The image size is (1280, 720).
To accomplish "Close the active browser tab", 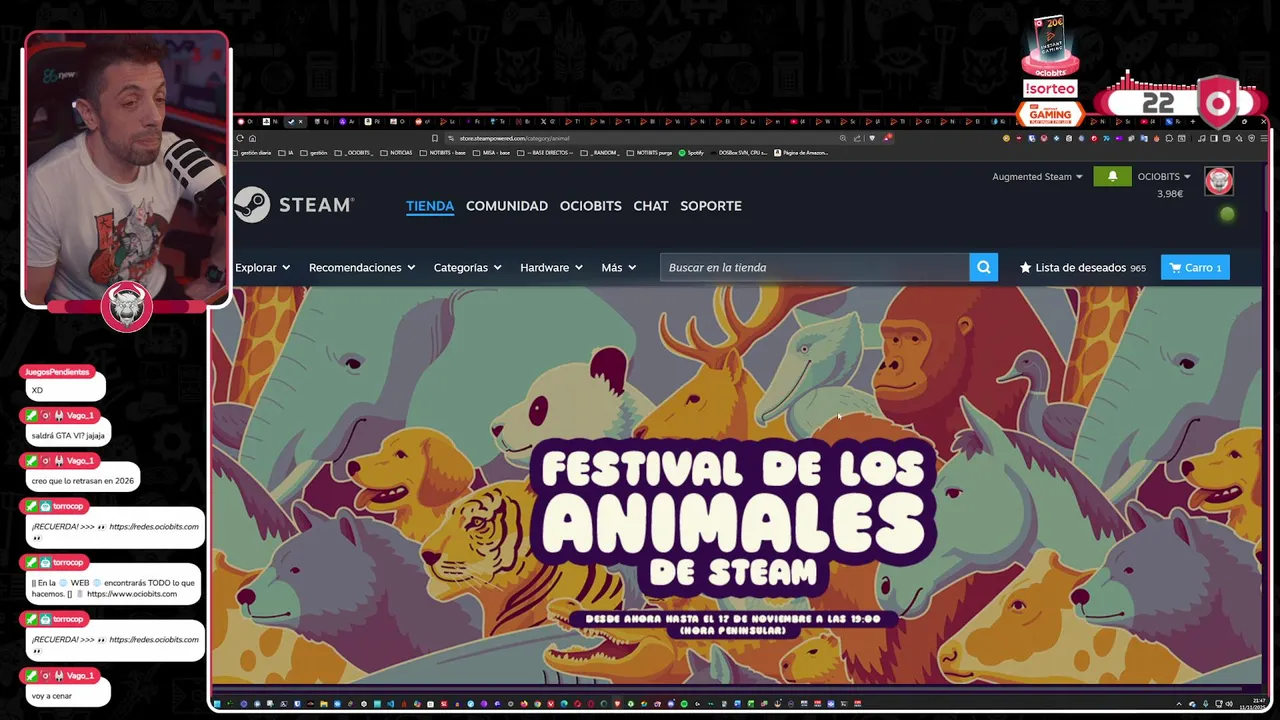I will point(300,122).
